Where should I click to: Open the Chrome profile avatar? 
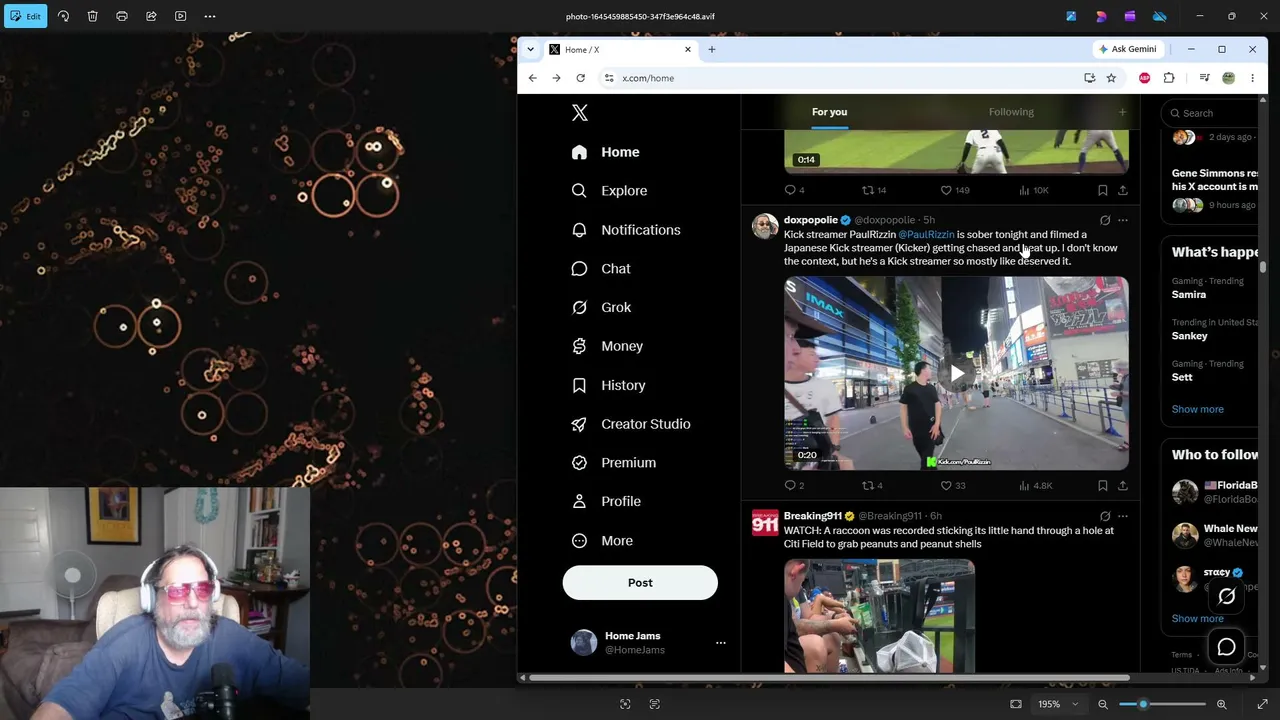[1228, 78]
